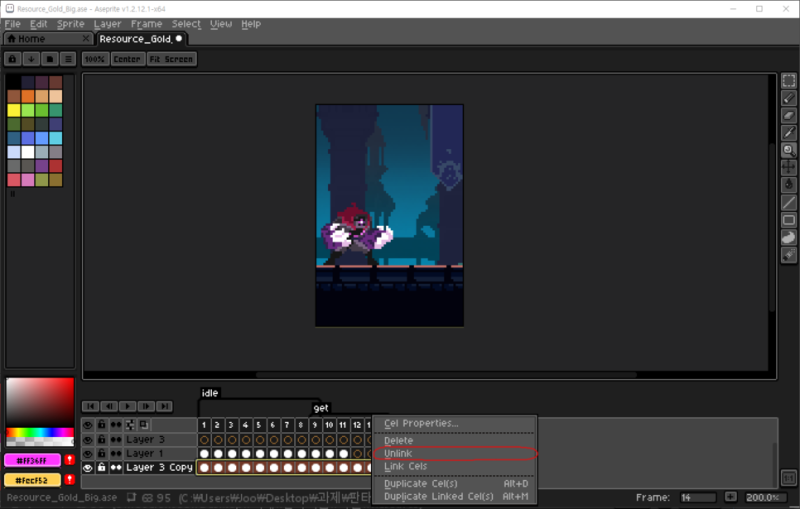Select the Move tool
800x509 pixels.
click(789, 167)
